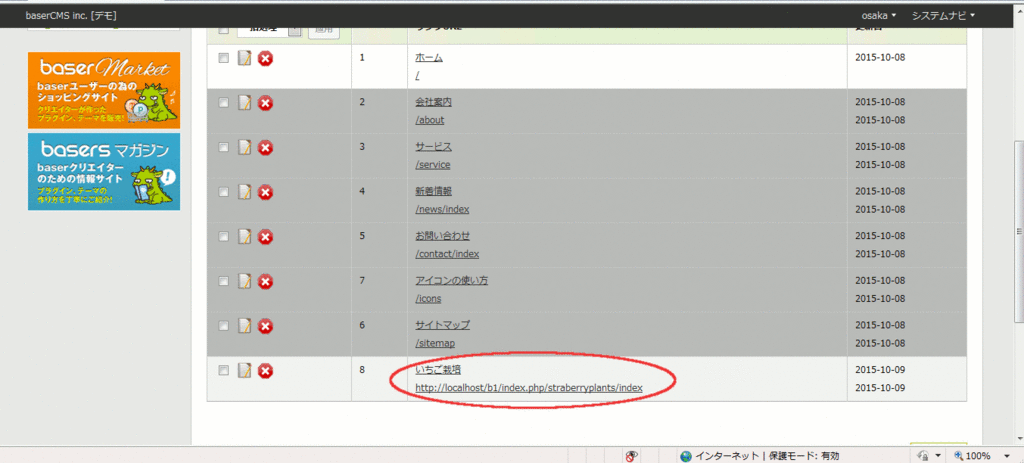Open the アイコンの使い方 menu link
Screen dimensions: 1024x463
452,281
